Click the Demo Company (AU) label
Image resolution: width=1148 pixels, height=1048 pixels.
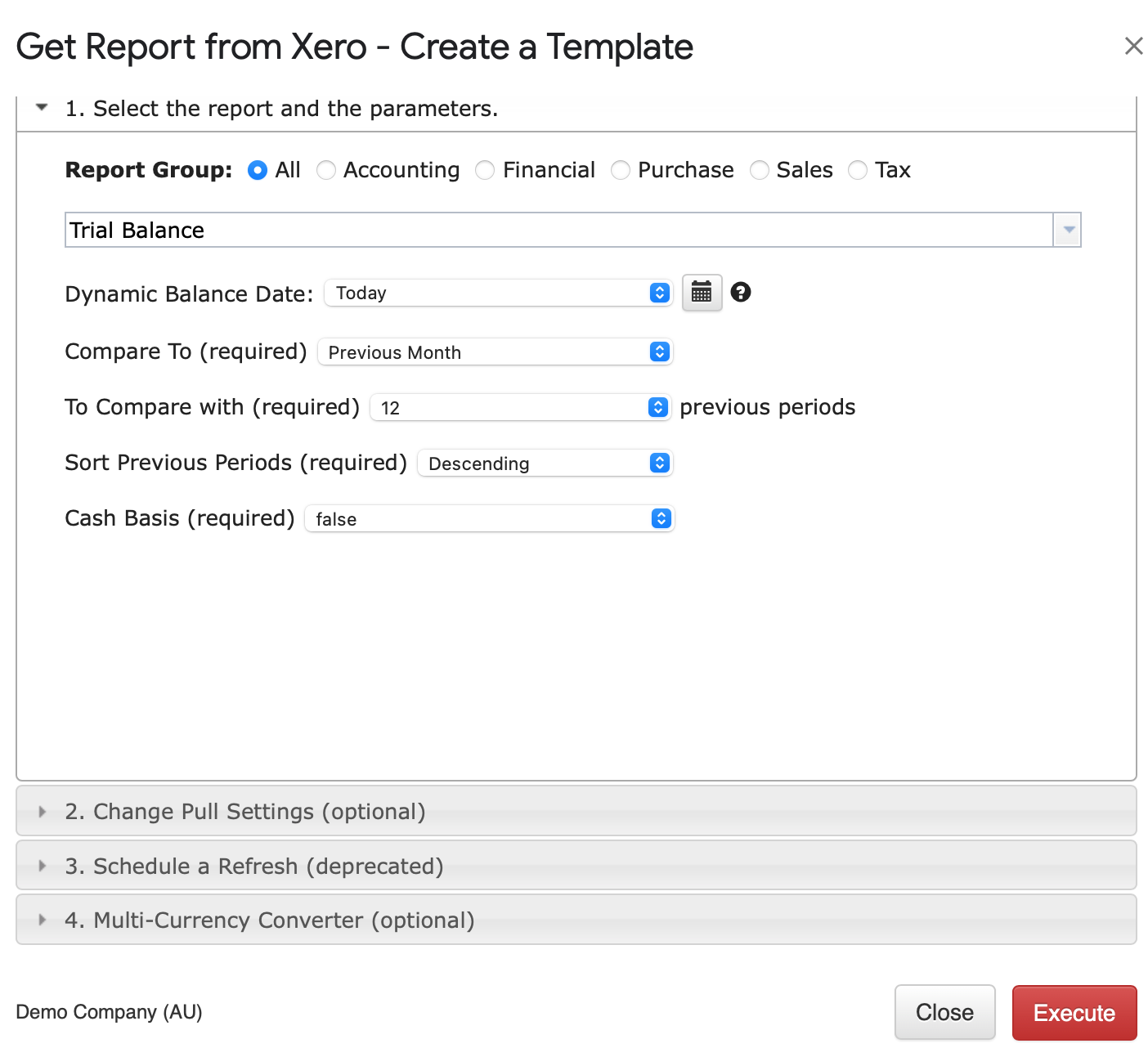point(109,1012)
